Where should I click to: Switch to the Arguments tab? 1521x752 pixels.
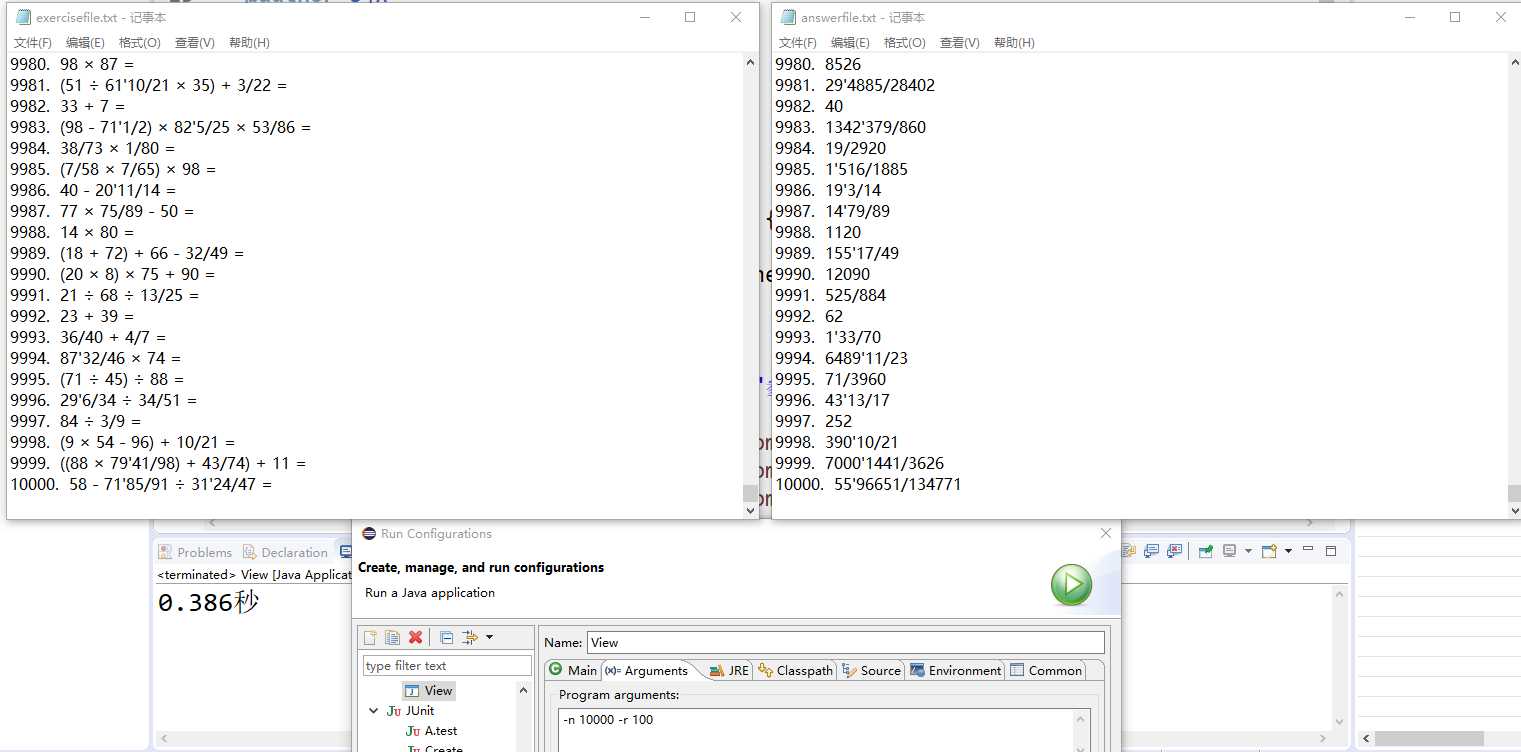pos(647,671)
